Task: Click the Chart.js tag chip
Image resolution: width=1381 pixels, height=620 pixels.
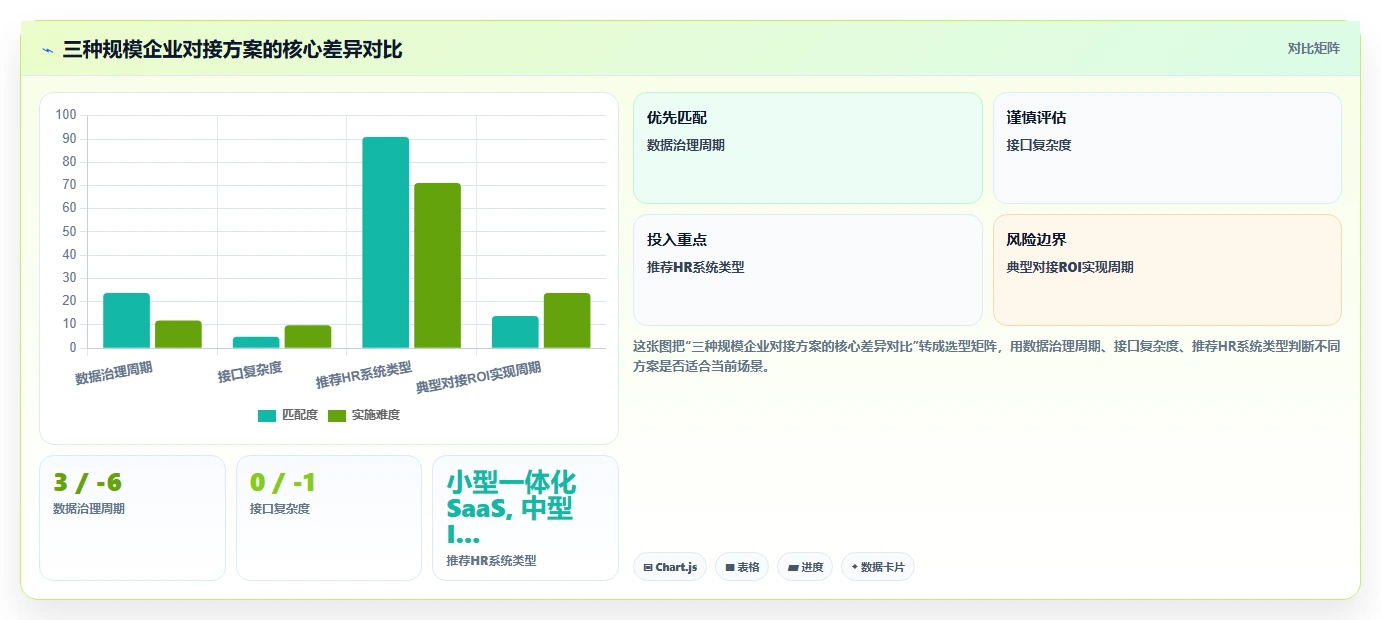Action: [670, 567]
